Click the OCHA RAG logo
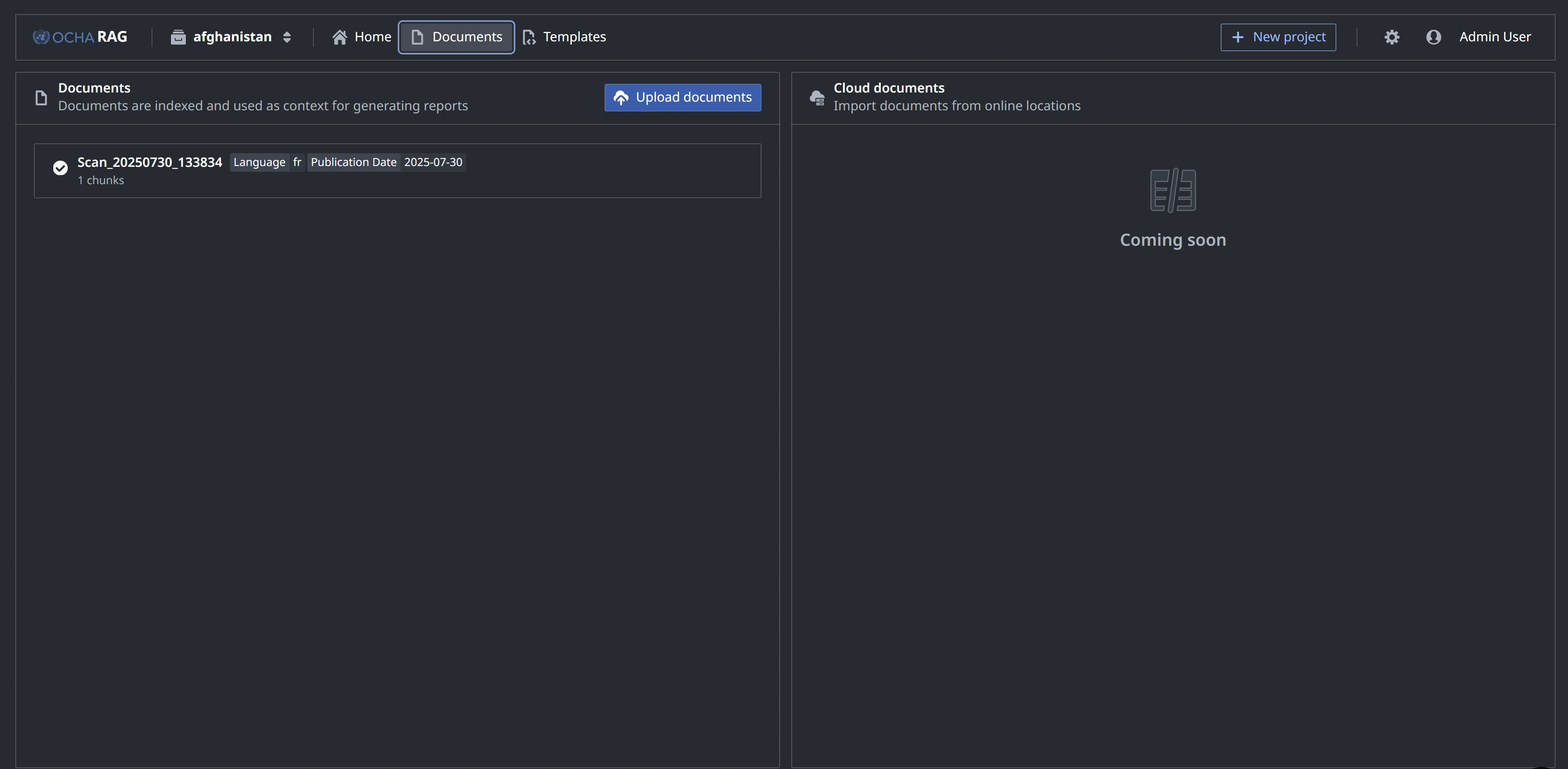 (x=80, y=37)
